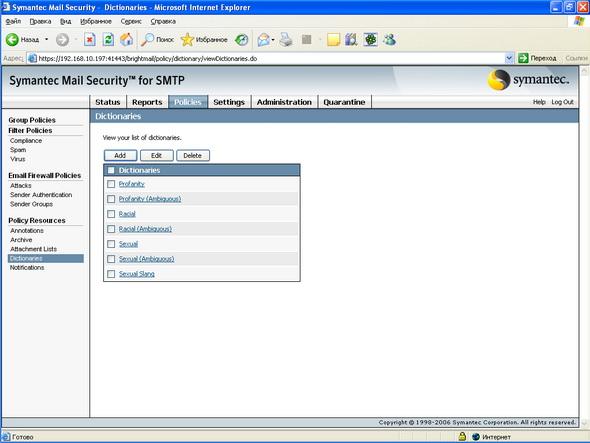
Task: Switch to the Reports tab
Action: click(x=147, y=102)
